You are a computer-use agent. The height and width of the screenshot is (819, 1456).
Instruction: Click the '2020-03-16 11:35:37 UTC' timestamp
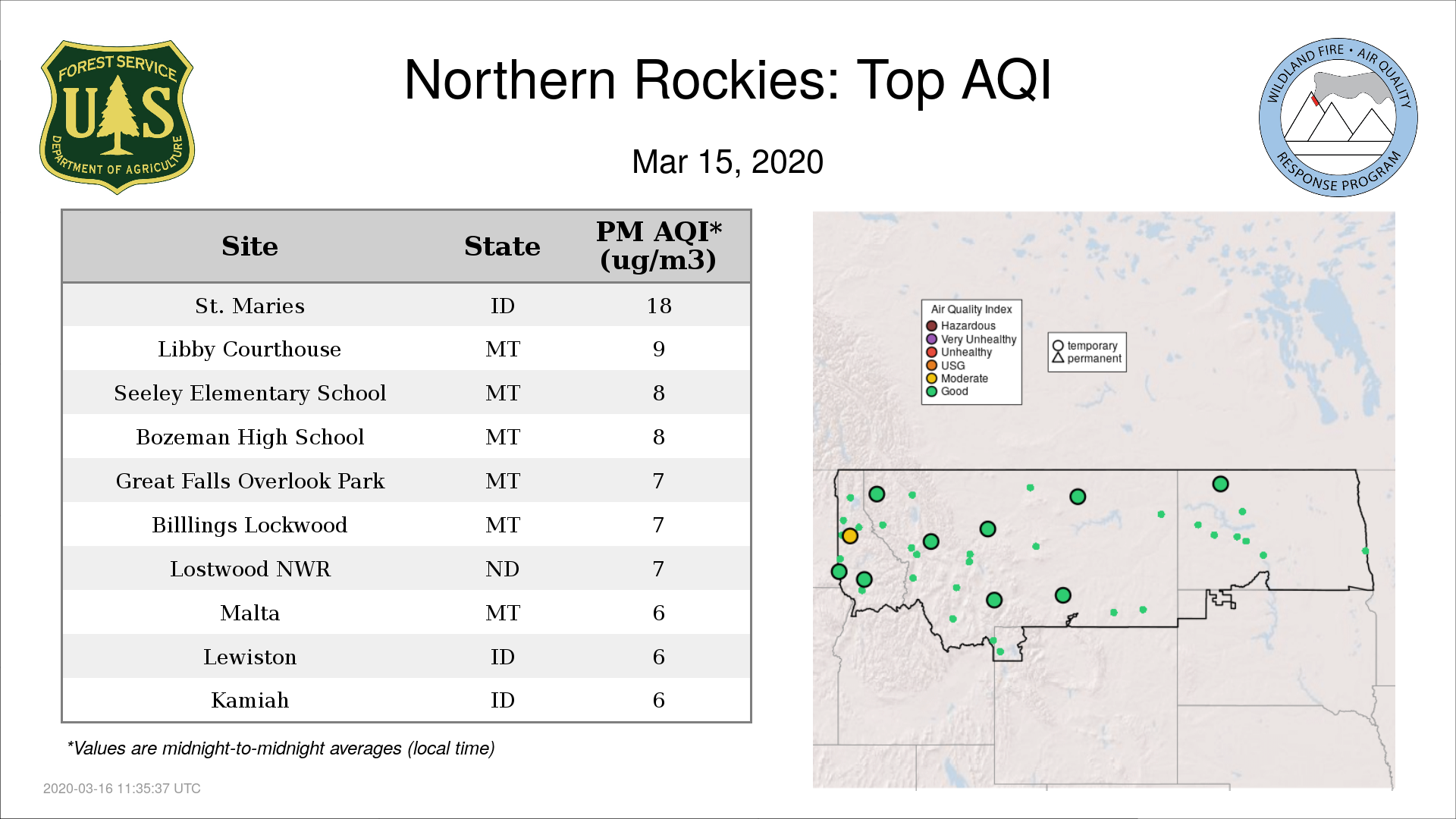tap(122, 789)
